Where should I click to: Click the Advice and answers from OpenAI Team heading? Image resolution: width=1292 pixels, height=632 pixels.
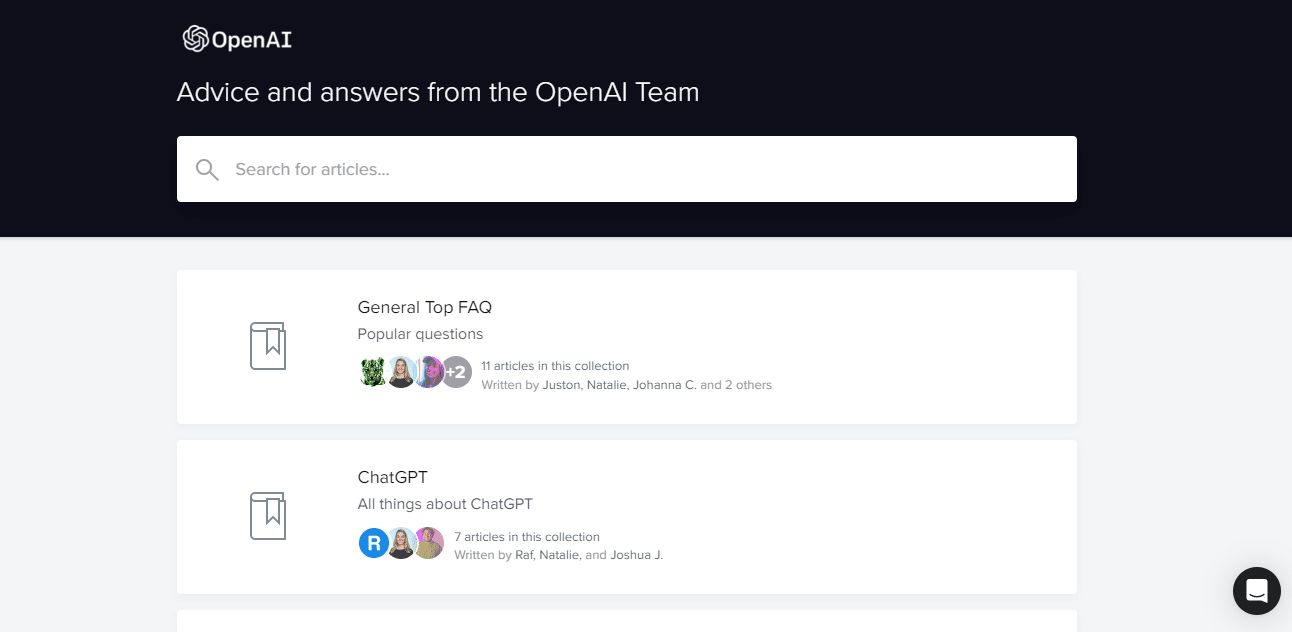(x=438, y=92)
